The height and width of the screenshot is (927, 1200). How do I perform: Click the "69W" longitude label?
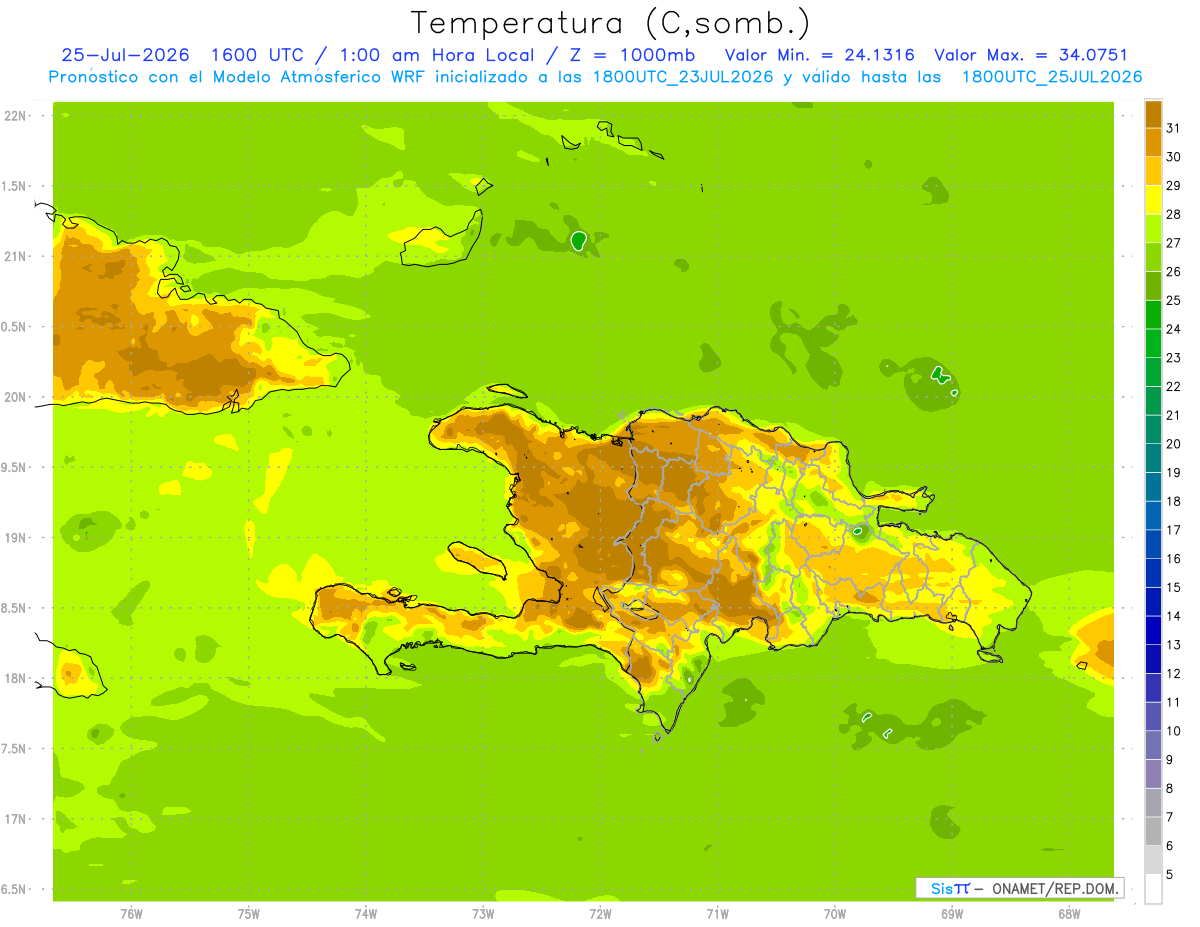[x=952, y=913]
